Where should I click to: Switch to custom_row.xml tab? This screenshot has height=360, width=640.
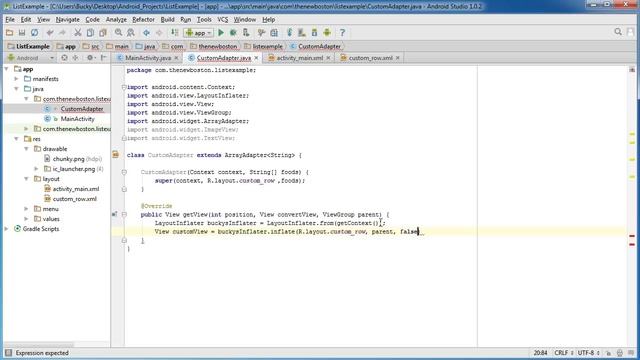point(370,58)
